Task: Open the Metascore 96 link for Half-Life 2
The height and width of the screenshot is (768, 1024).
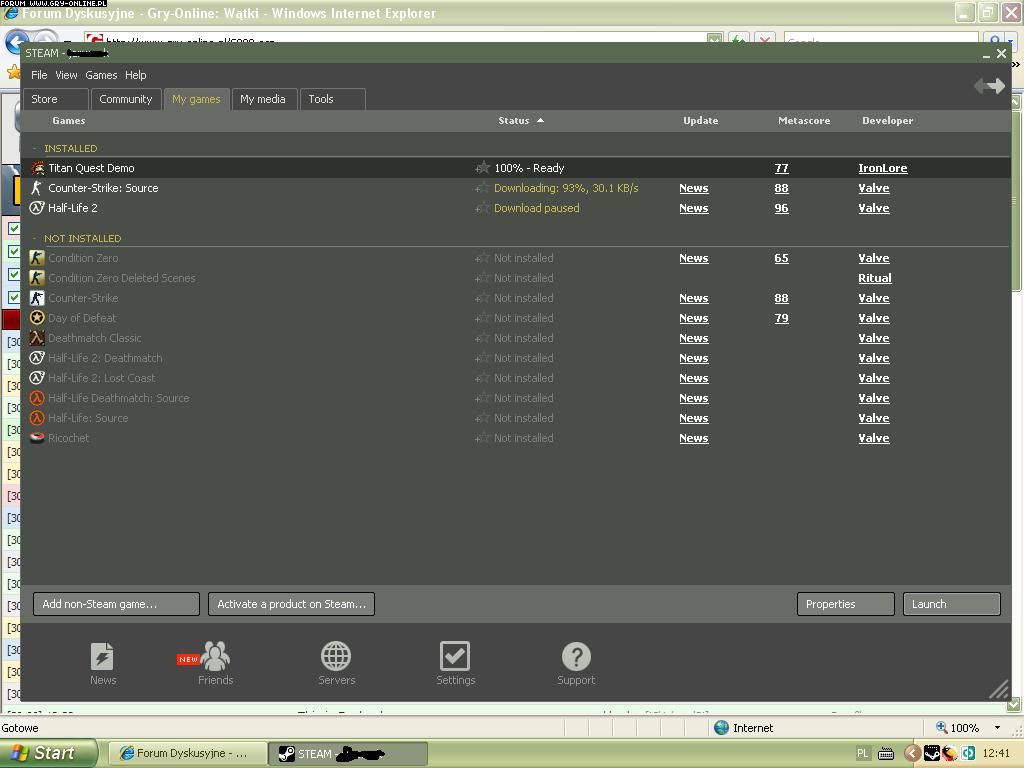Action: [x=781, y=208]
